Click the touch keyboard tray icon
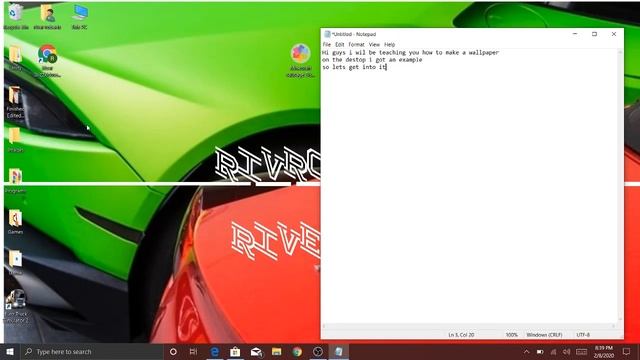 [x=581, y=351]
